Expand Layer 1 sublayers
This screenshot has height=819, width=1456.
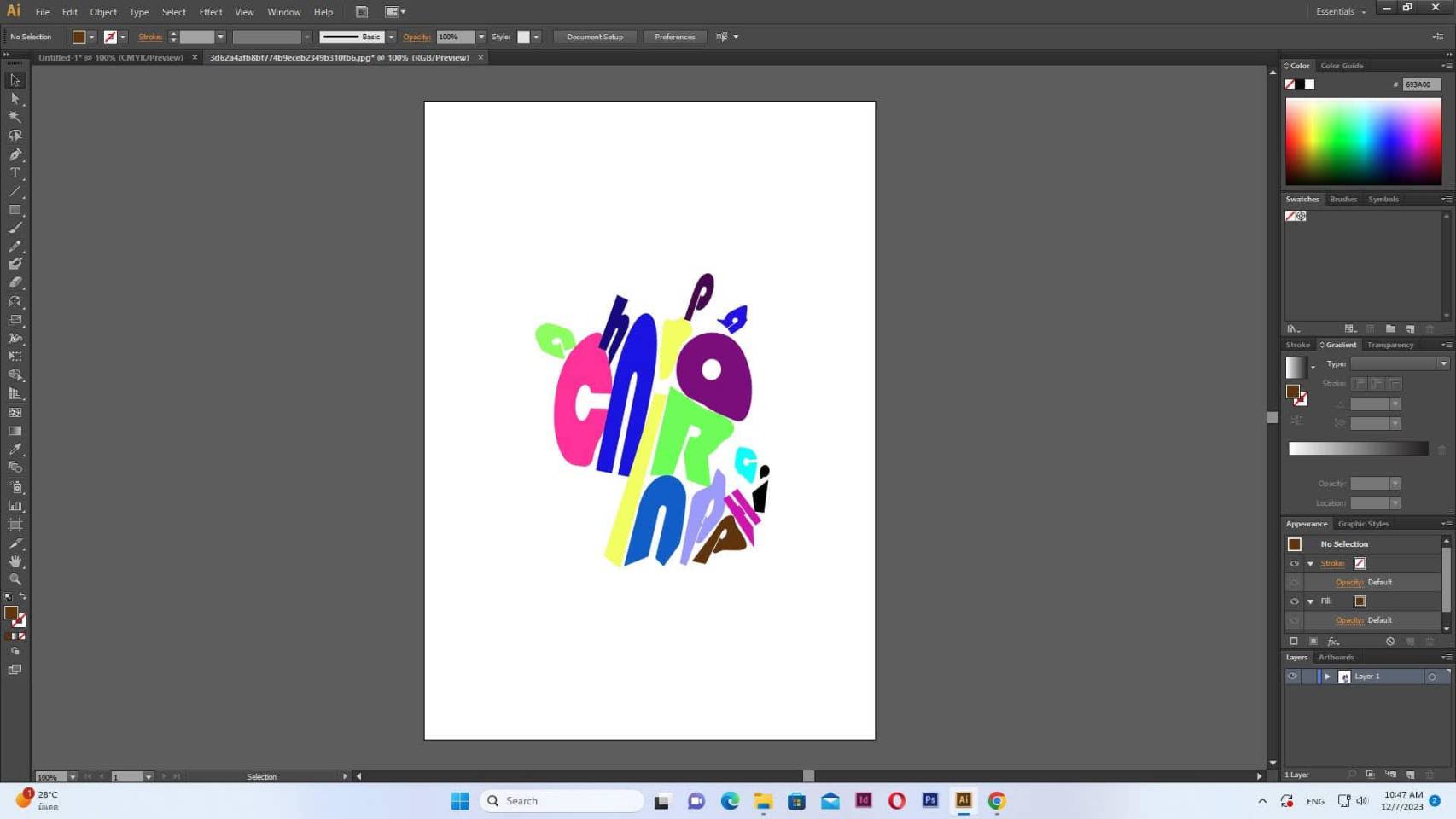tap(1327, 677)
